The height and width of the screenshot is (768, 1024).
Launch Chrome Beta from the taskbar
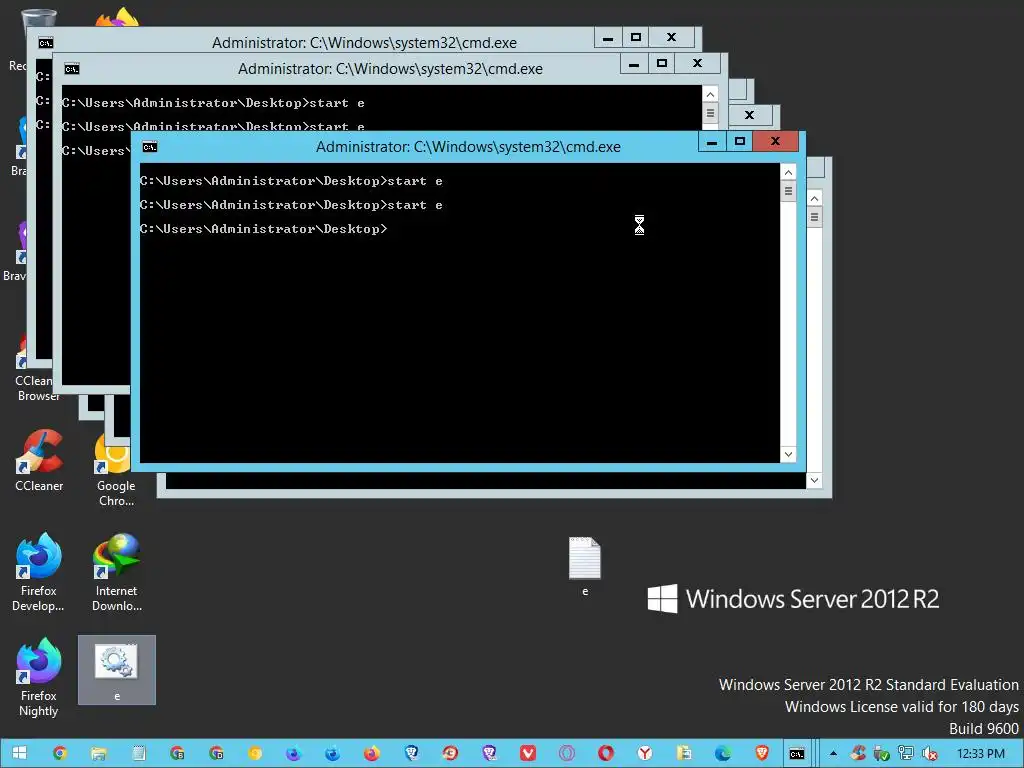point(177,754)
